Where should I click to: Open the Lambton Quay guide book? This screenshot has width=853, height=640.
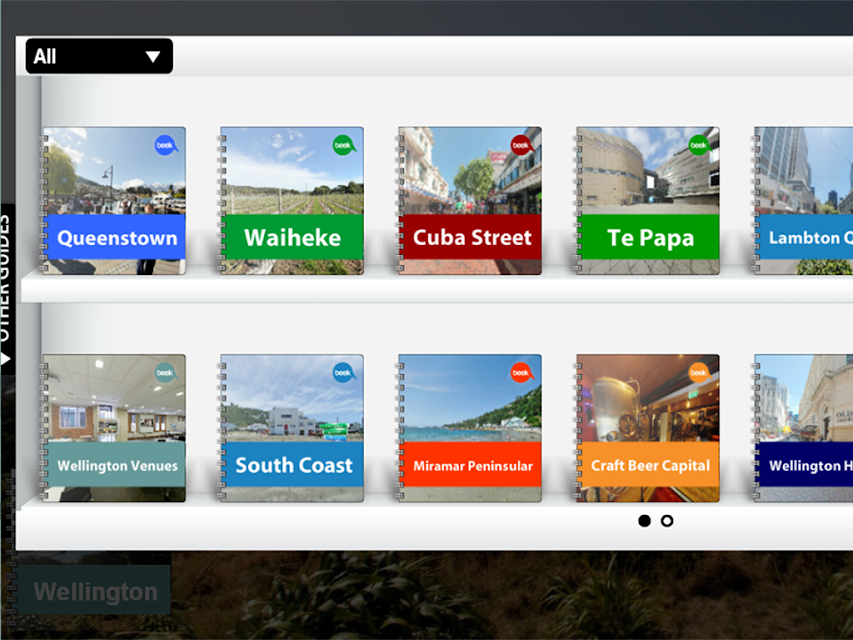click(803, 201)
